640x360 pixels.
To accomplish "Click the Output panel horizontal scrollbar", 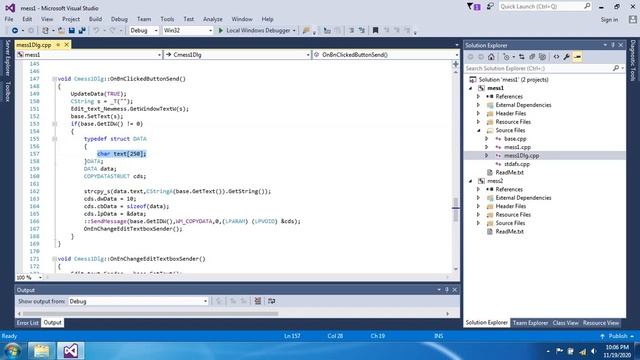I will (x=150, y=314).
